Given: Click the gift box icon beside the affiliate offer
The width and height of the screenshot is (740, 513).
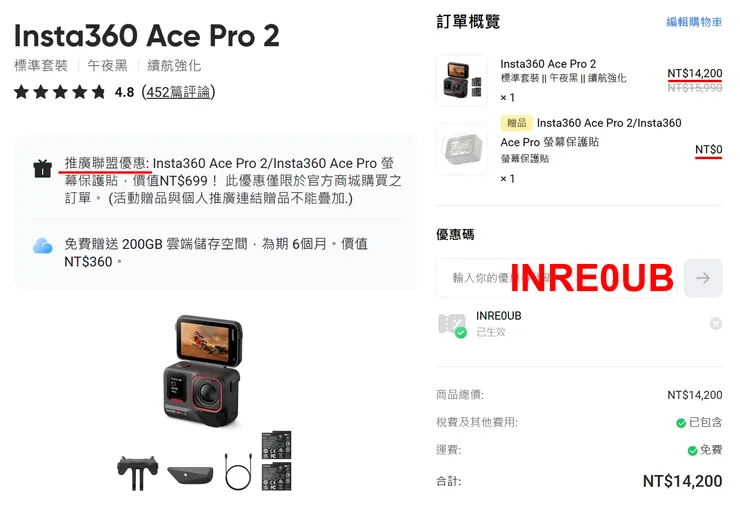Looking at the screenshot, I should point(42,168).
